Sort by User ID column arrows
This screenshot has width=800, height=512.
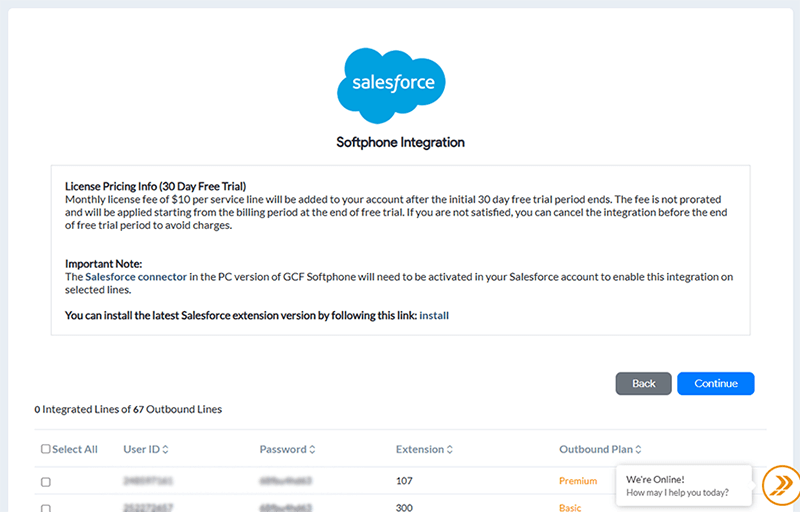(x=165, y=449)
